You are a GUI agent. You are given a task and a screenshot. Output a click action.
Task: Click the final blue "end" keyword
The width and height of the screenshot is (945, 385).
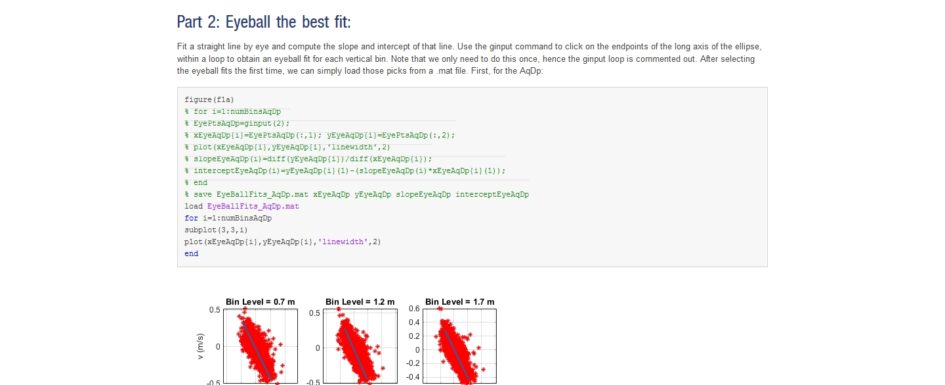pyautogui.click(x=191, y=254)
